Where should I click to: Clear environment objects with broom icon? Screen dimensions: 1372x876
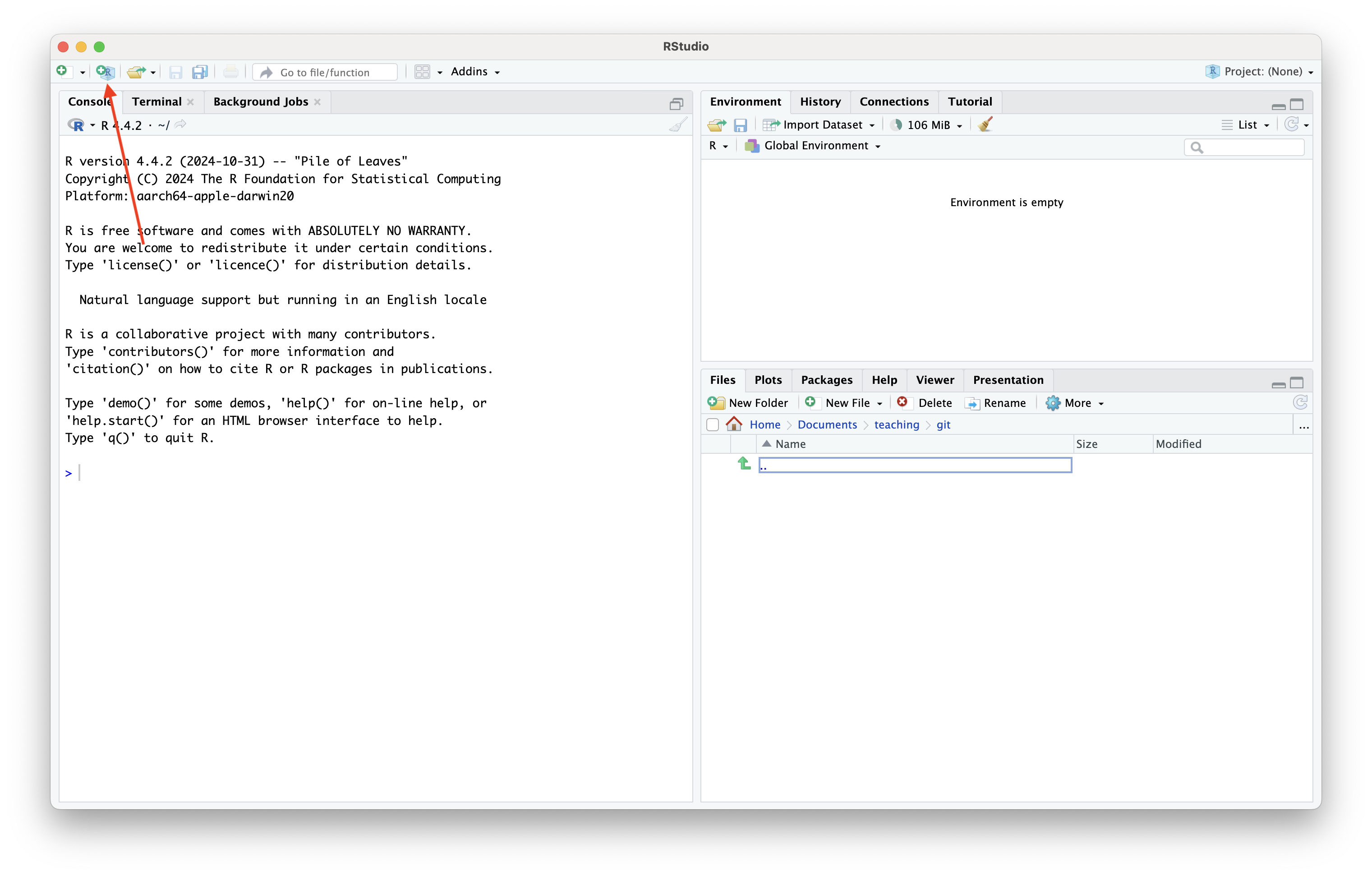(x=985, y=125)
